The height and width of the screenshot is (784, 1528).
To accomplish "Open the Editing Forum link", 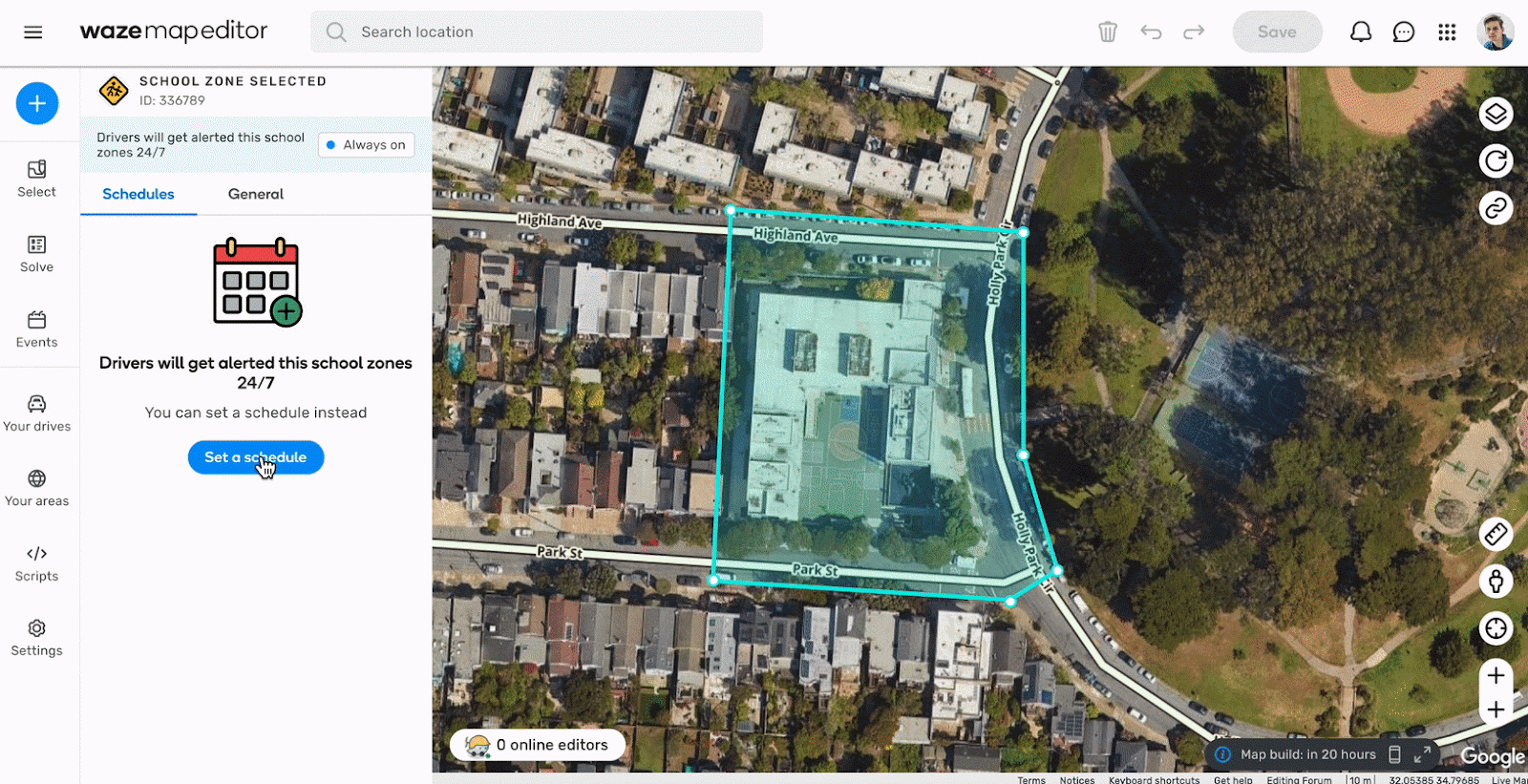I will pyautogui.click(x=1299, y=780).
